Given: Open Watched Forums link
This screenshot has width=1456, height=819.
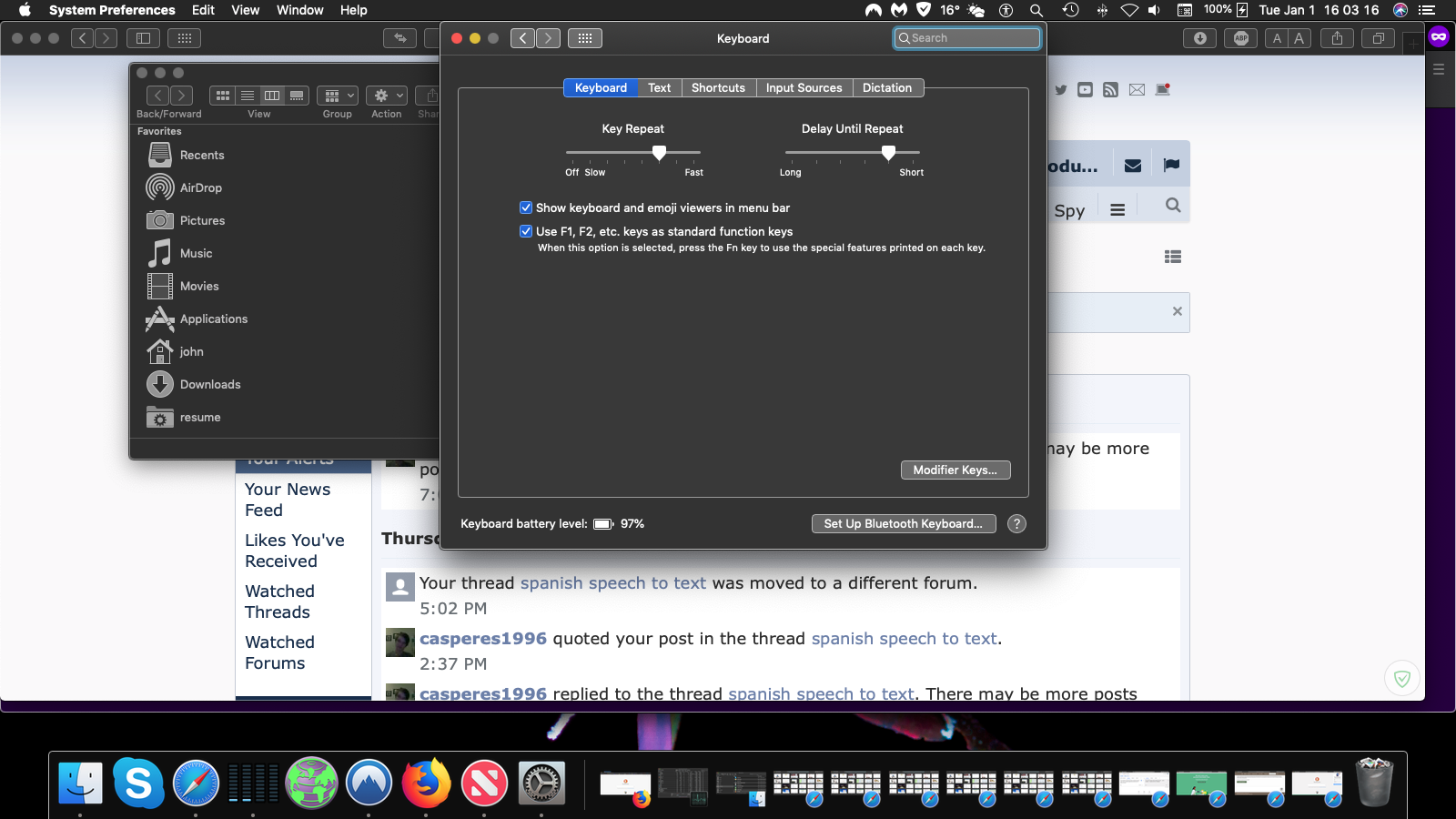Looking at the screenshot, I should click(x=279, y=652).
